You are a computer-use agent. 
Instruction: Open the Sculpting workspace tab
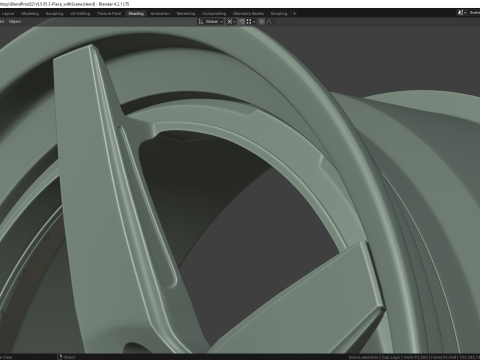55,14
